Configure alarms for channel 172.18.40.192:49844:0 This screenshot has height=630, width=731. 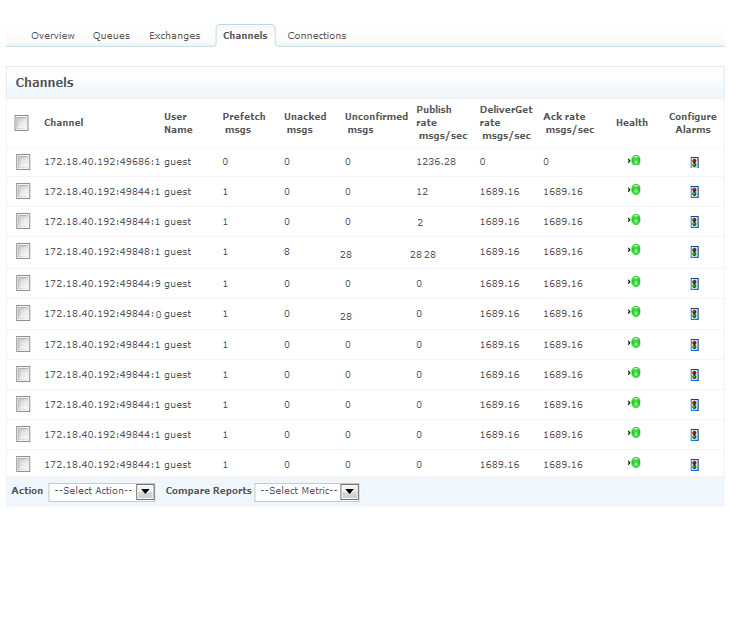(694, 314)
